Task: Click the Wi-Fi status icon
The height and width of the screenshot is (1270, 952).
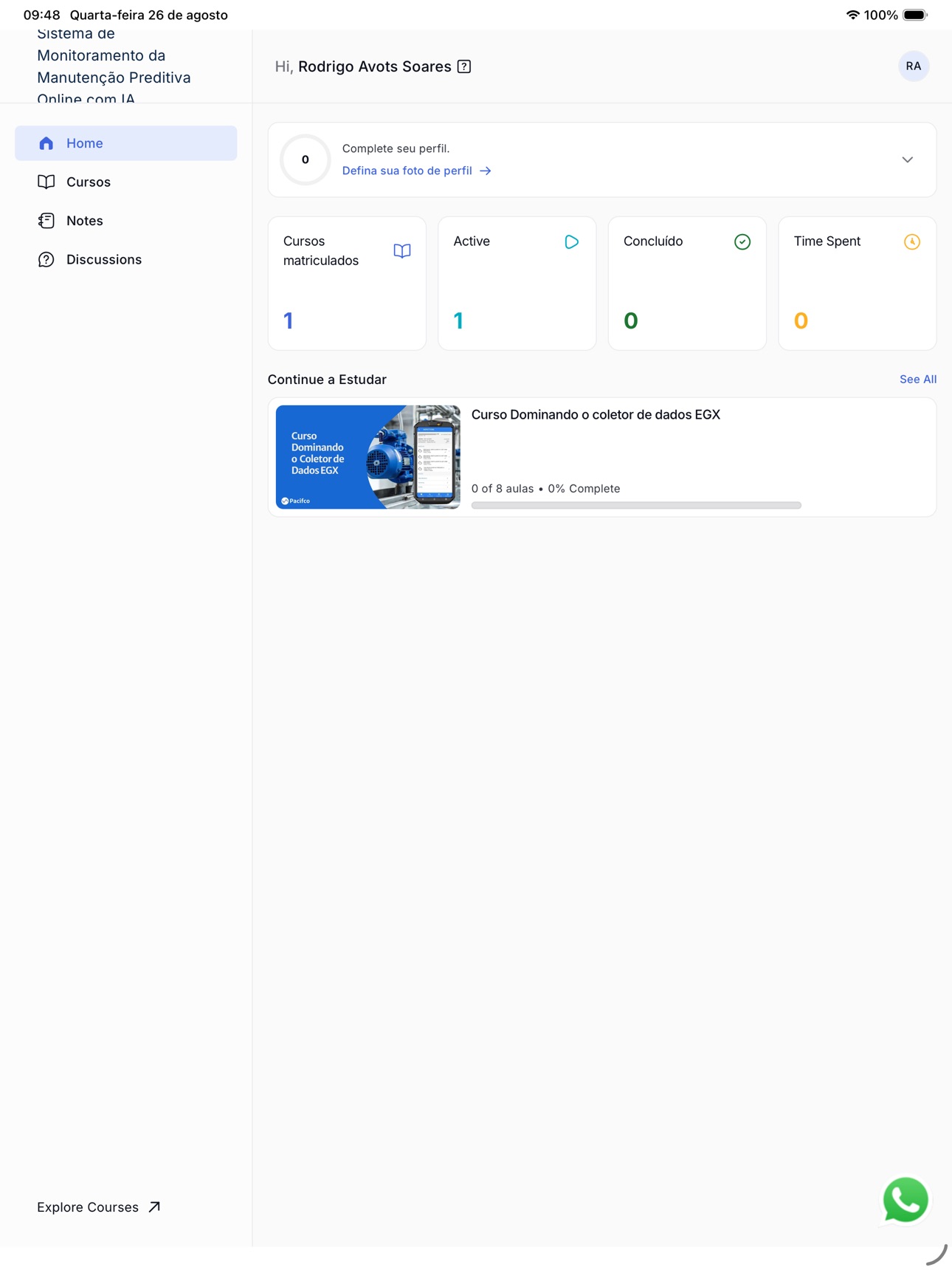Action: click(852, 15)
